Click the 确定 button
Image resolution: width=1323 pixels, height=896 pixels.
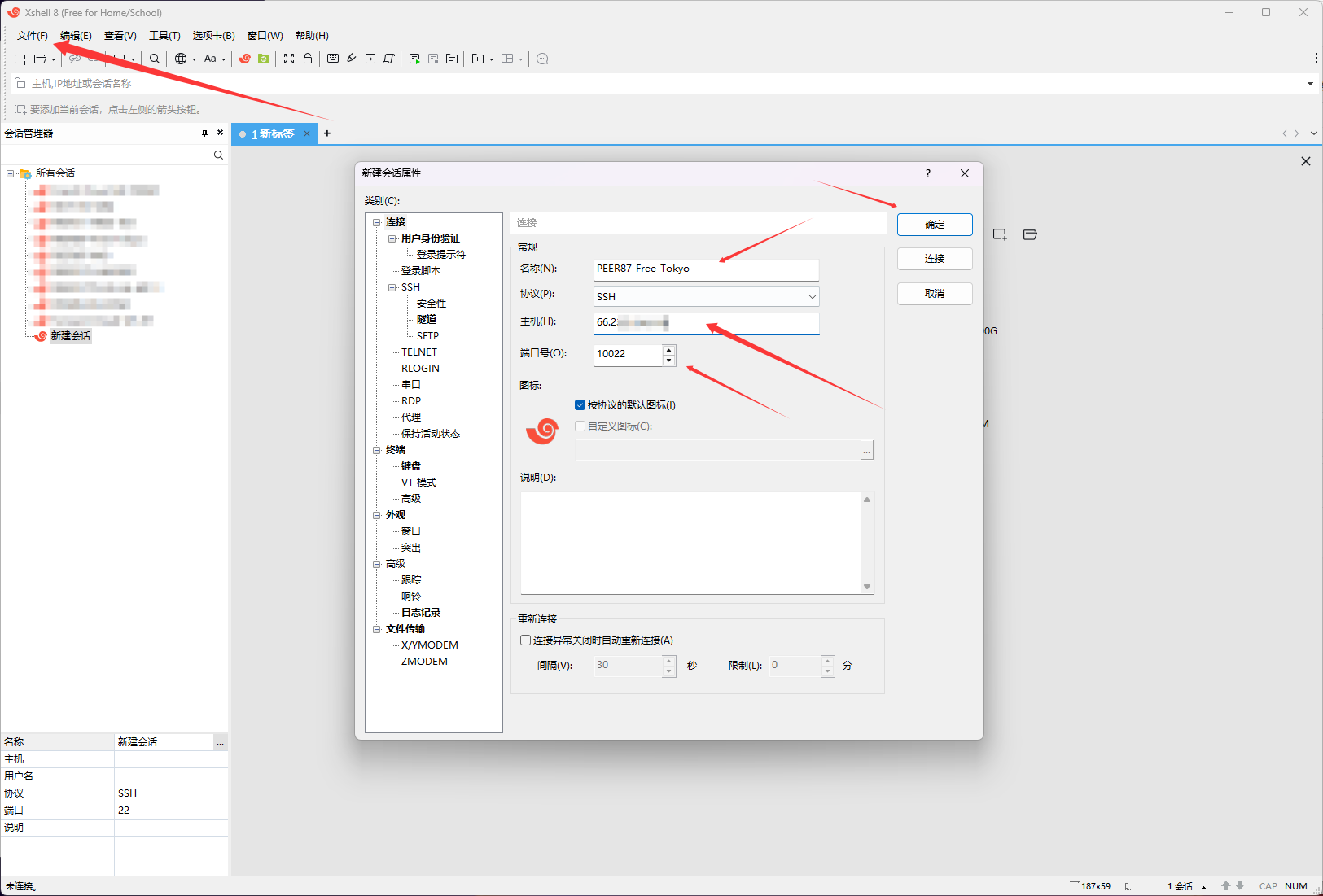934,225
